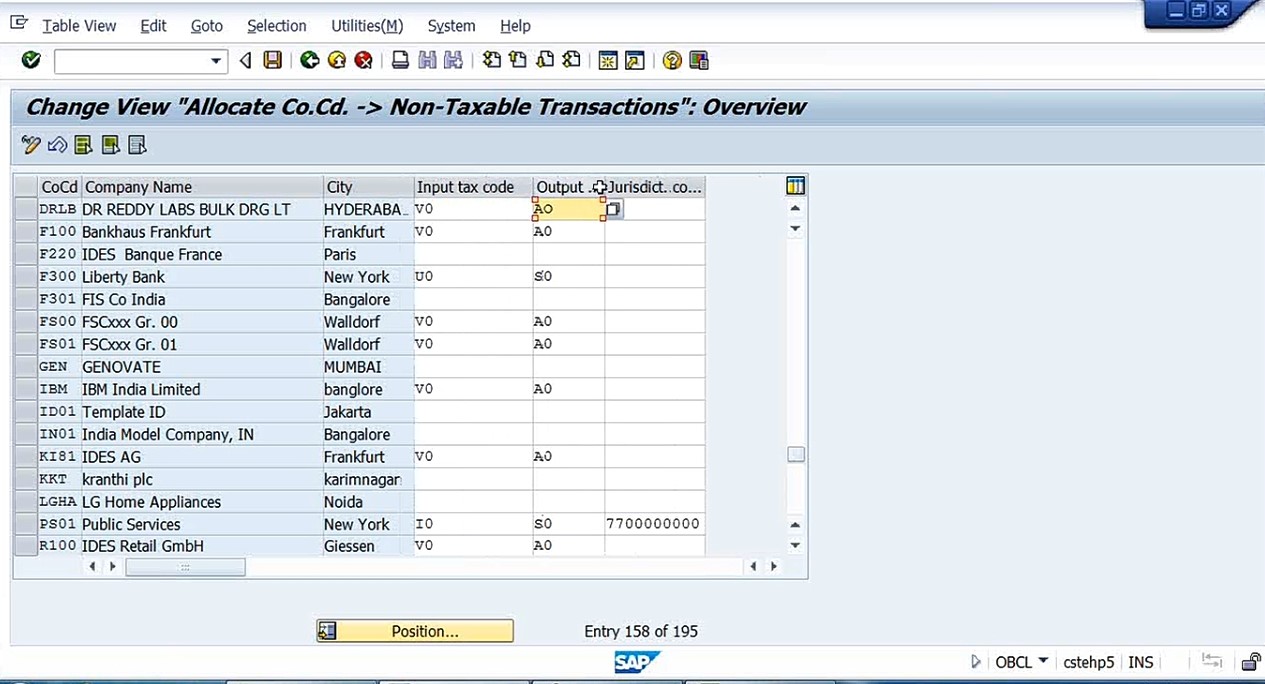The image size is (1265, 684).
Task: Click the city cell "Jakarta"
Action: pos(347,411)
